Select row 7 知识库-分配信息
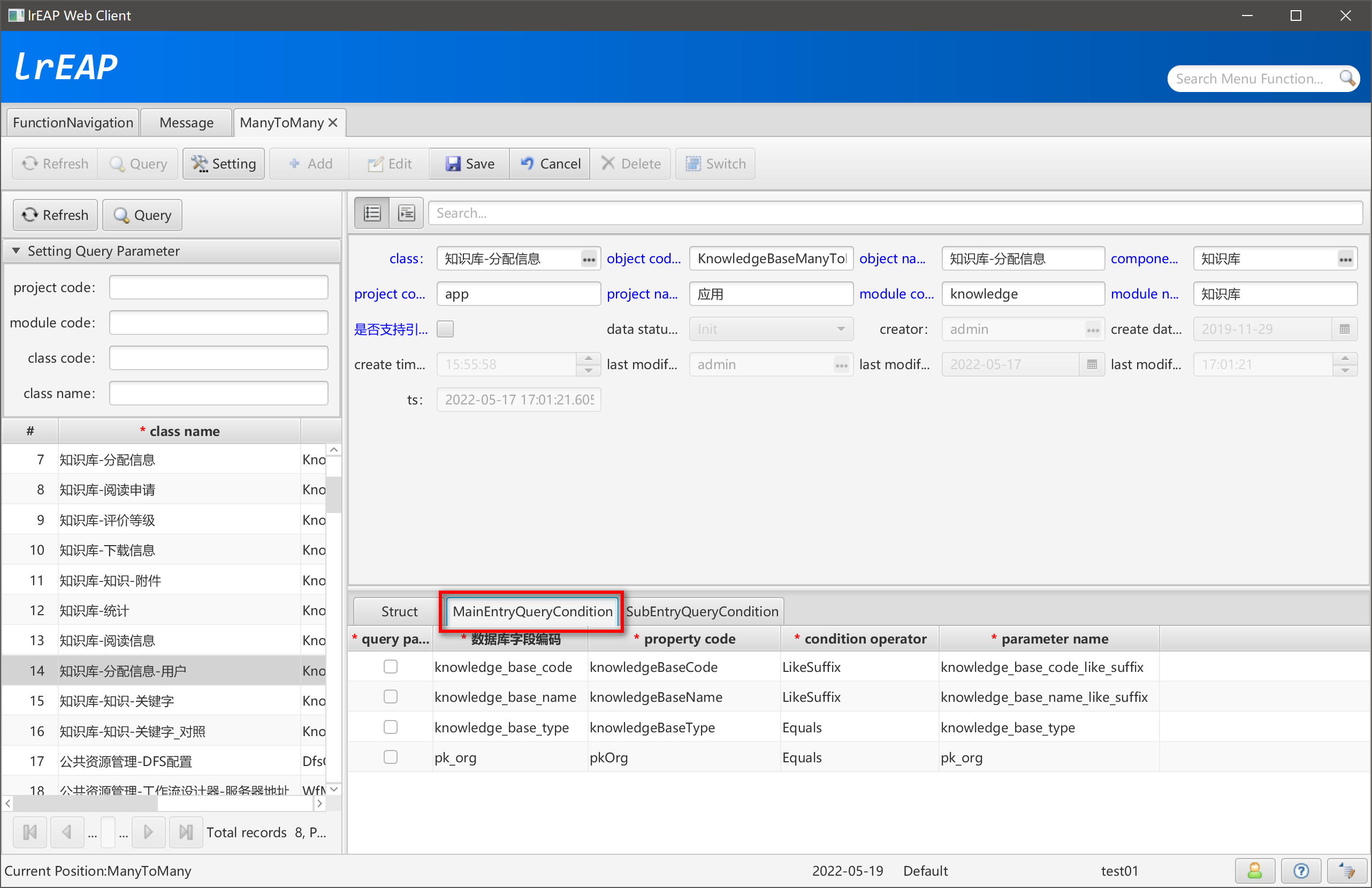 (164, 460)
